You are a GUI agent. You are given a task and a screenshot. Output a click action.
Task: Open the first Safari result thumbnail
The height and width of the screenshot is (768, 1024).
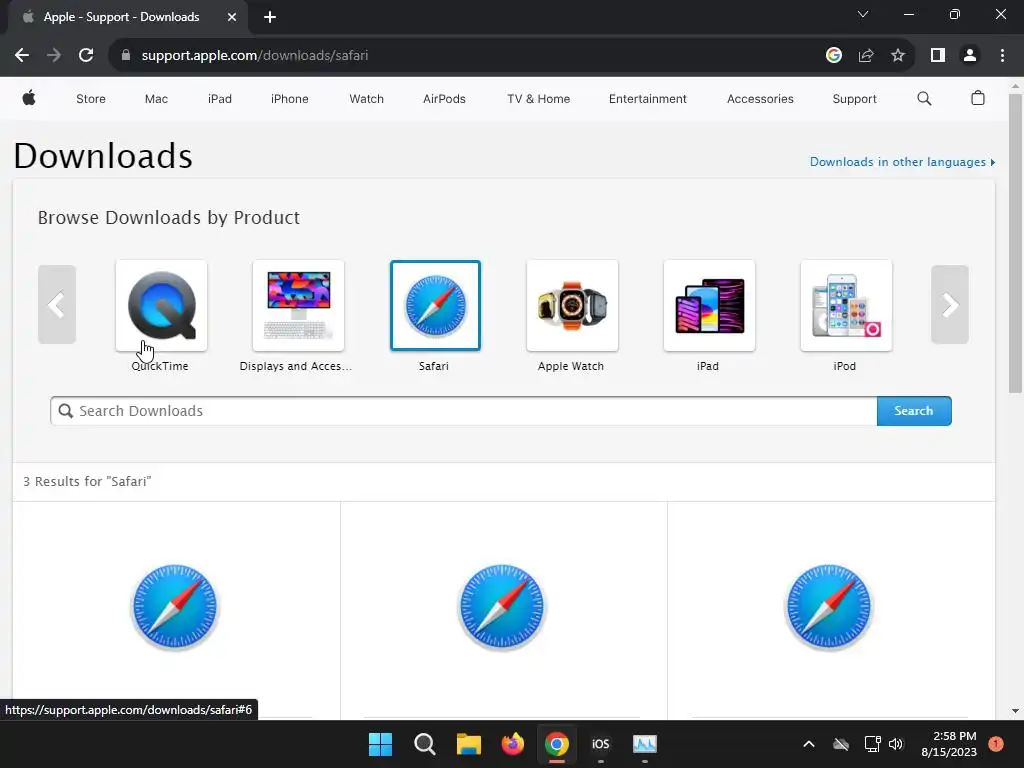175,607
